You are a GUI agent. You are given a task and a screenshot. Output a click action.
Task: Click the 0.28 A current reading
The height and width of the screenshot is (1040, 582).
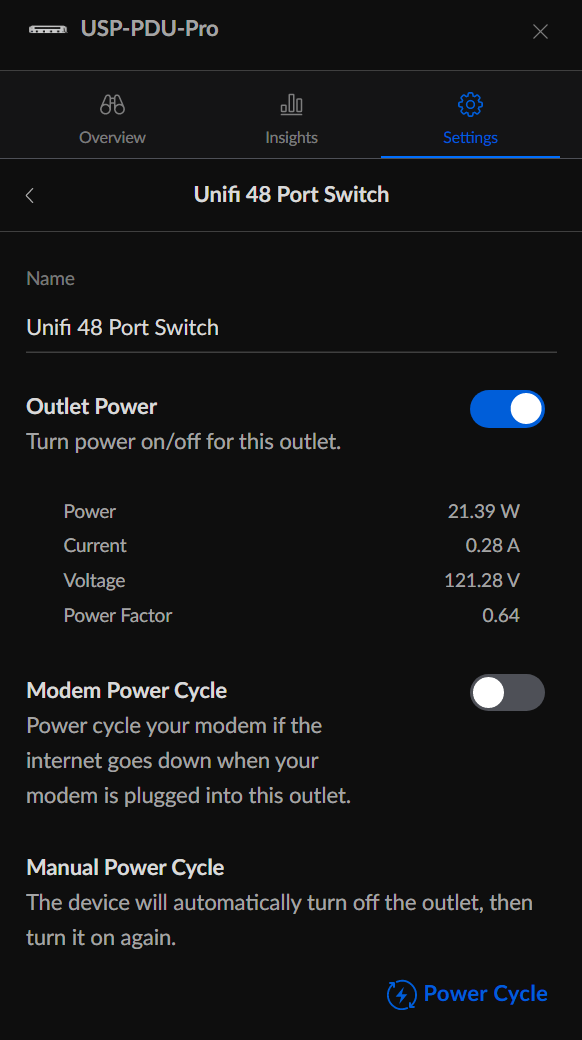pos(492,546)
